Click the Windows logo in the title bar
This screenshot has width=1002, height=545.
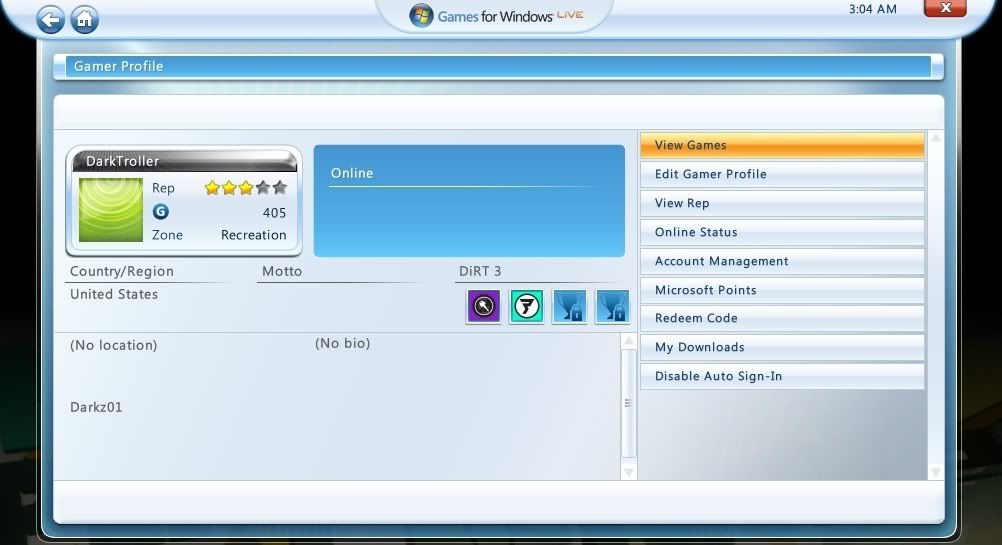point(421,15)
